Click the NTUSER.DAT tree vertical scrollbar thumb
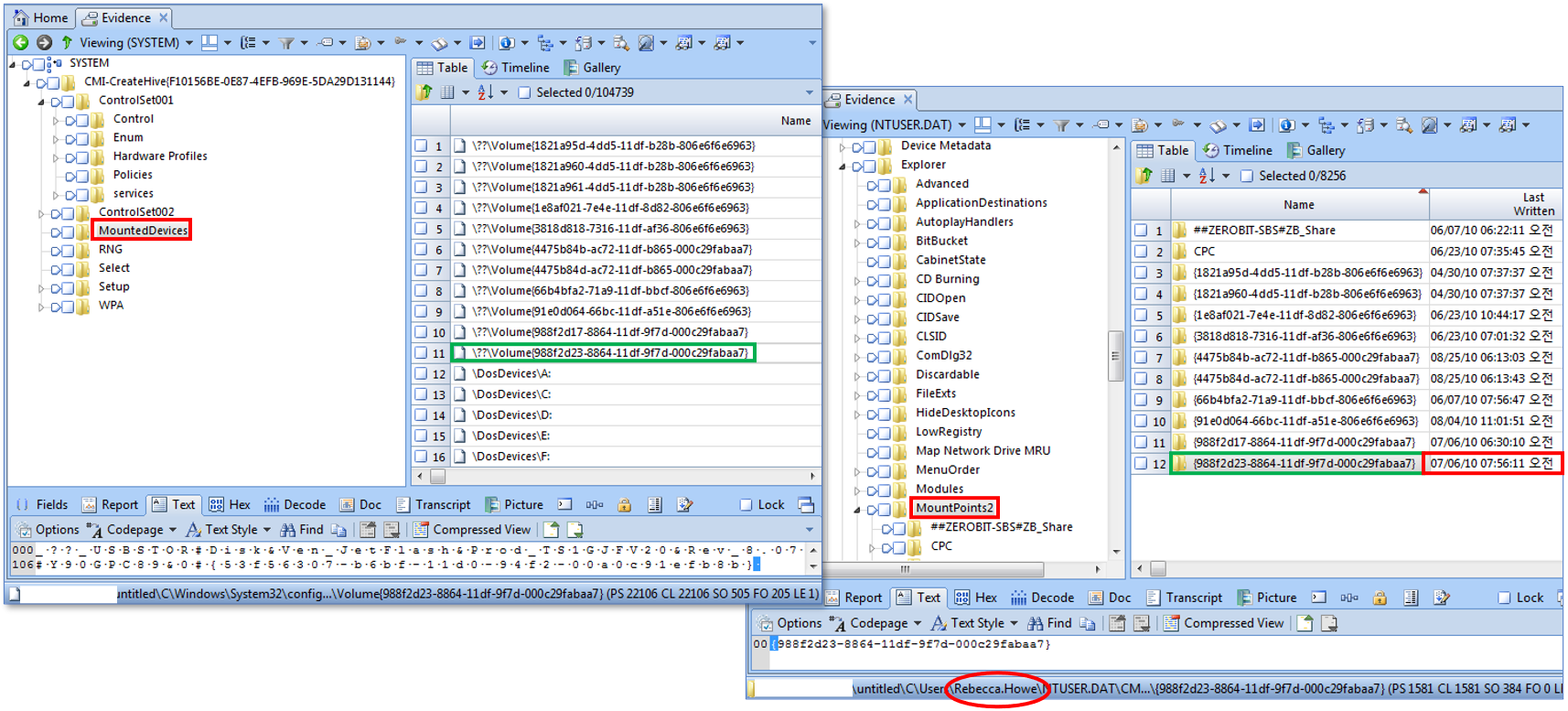This screenshot has height=711, width=1568. pyautogui.click(x=1115, y=358)
